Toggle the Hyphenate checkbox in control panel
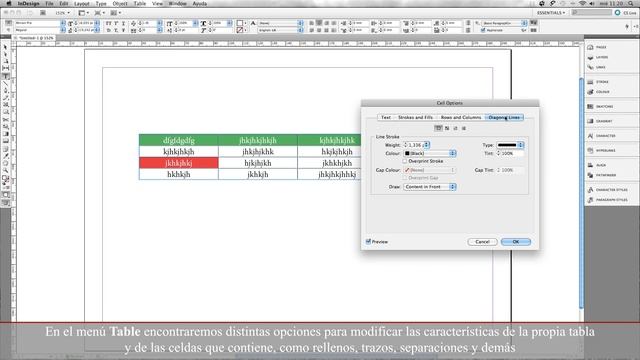 click(484, 30)
